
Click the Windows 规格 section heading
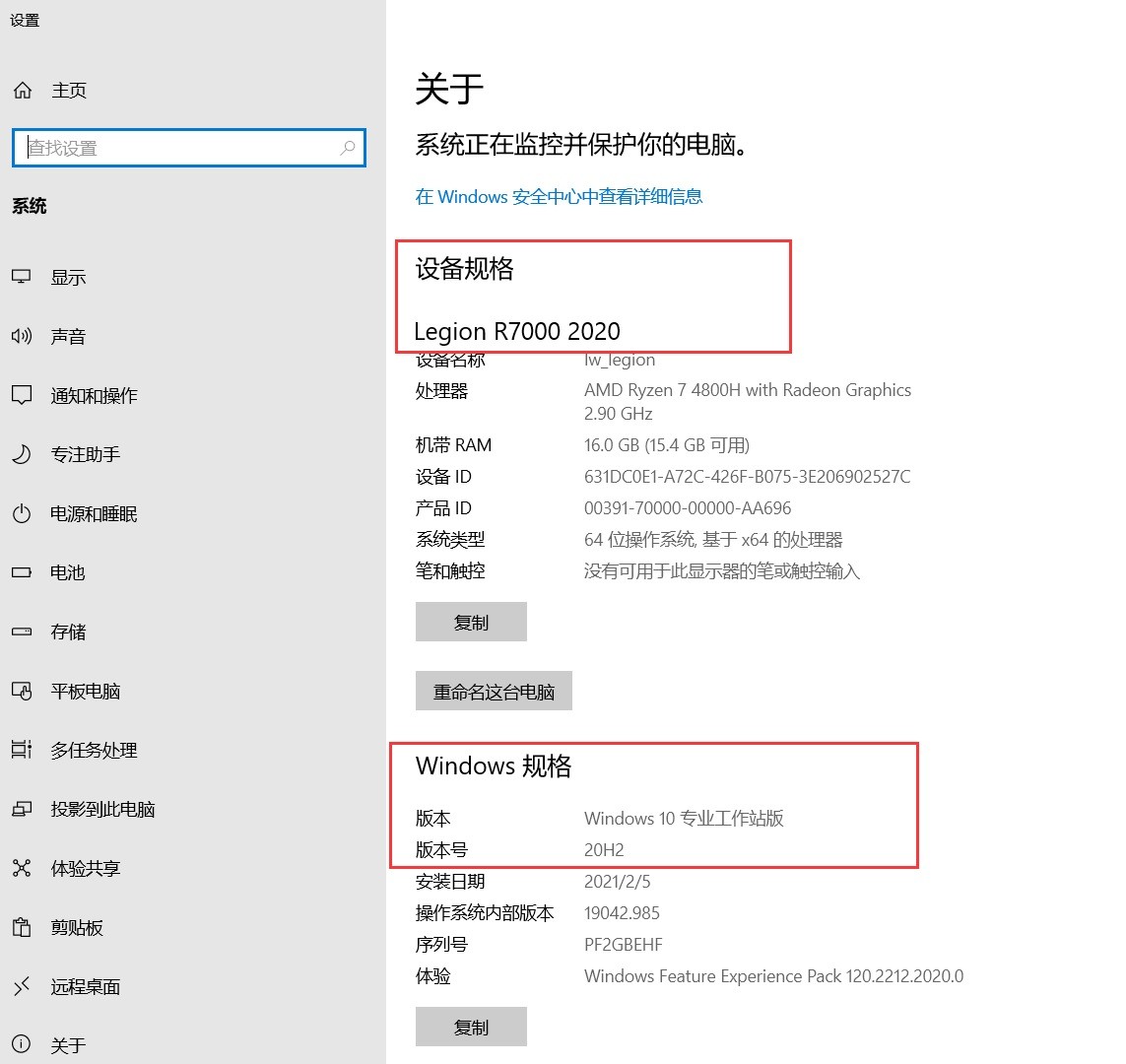494,766
